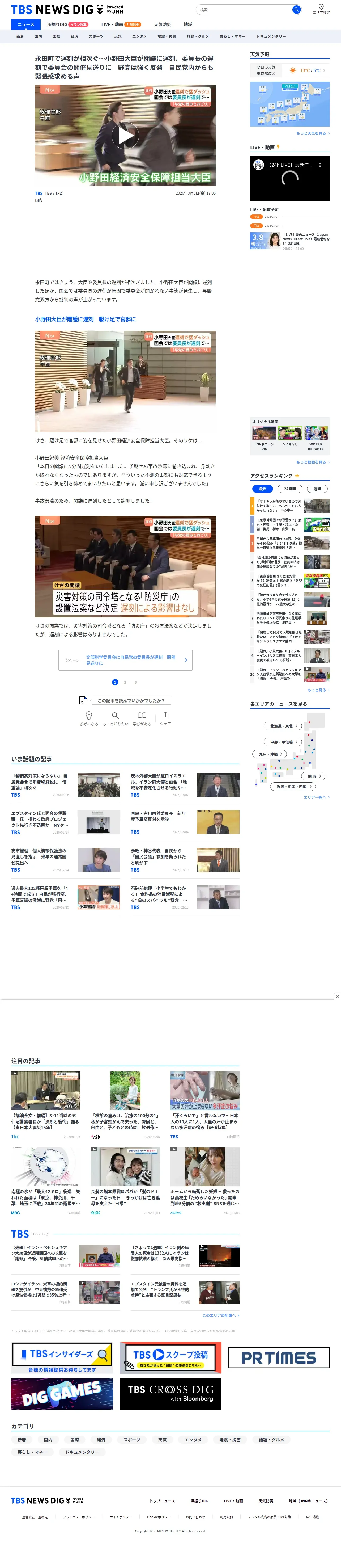Click the もっと天気を見る link
Viewport: 341px width, 1568px height.
[x=313, y=133]
